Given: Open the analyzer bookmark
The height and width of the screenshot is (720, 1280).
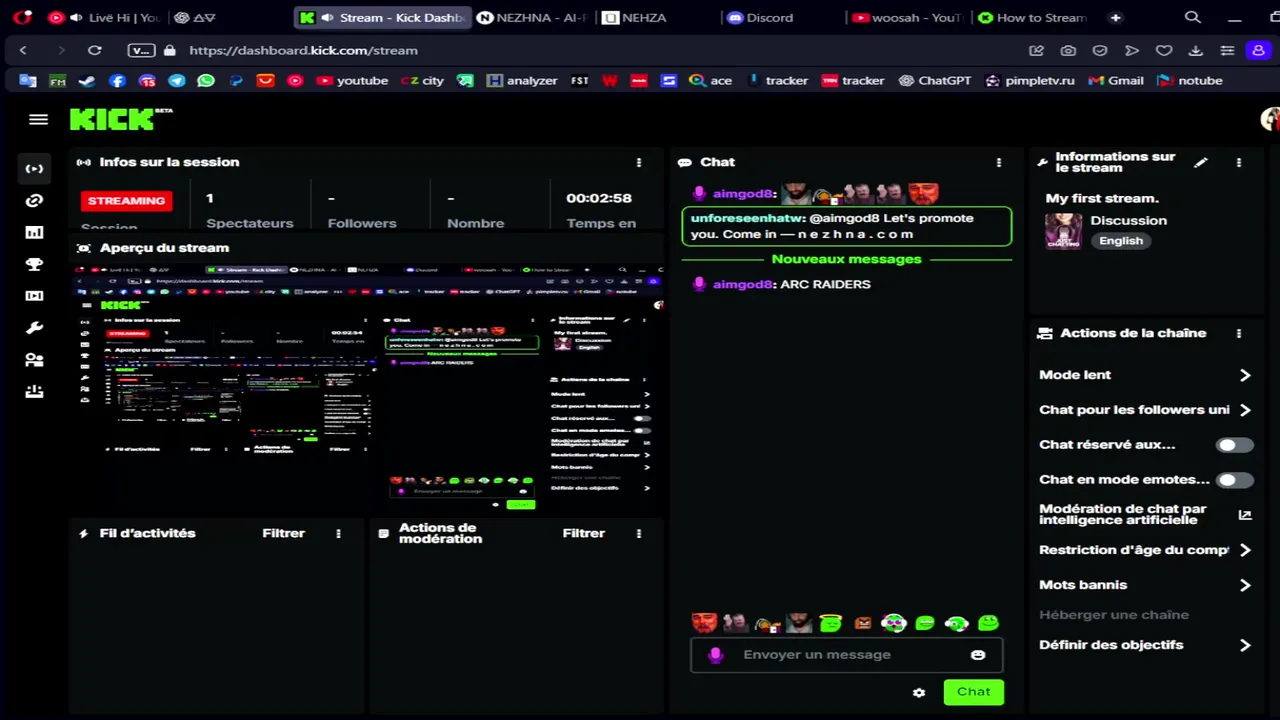Looking at the screenshot, I should [521, 80].
